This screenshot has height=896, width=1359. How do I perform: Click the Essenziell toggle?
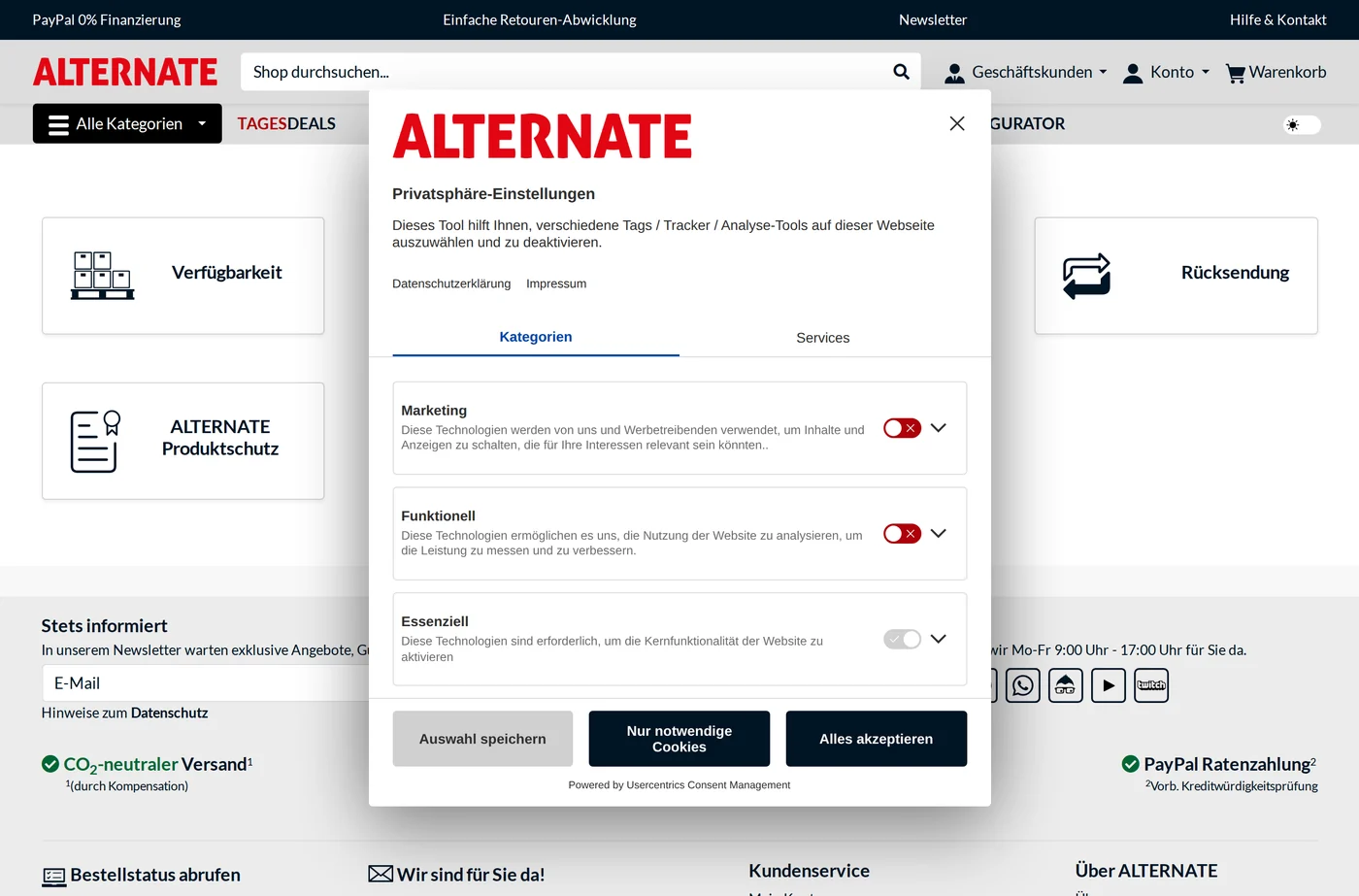point(902,639)
